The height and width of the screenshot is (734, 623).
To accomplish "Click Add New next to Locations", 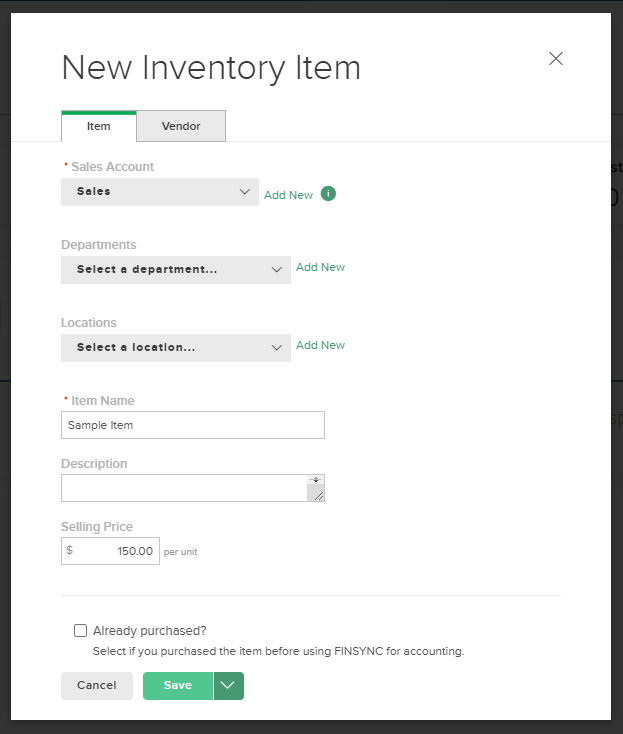I will (321, 345).
